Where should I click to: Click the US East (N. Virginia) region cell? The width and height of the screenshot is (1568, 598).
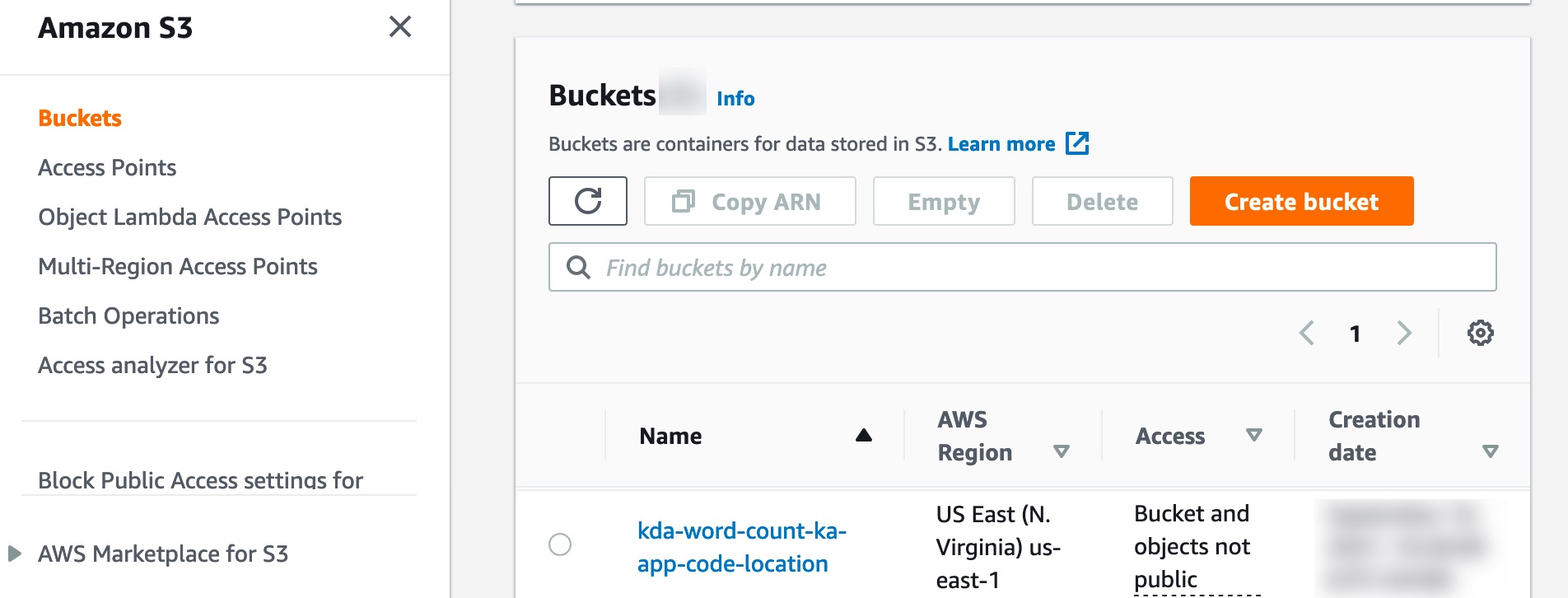click(998, 547)
